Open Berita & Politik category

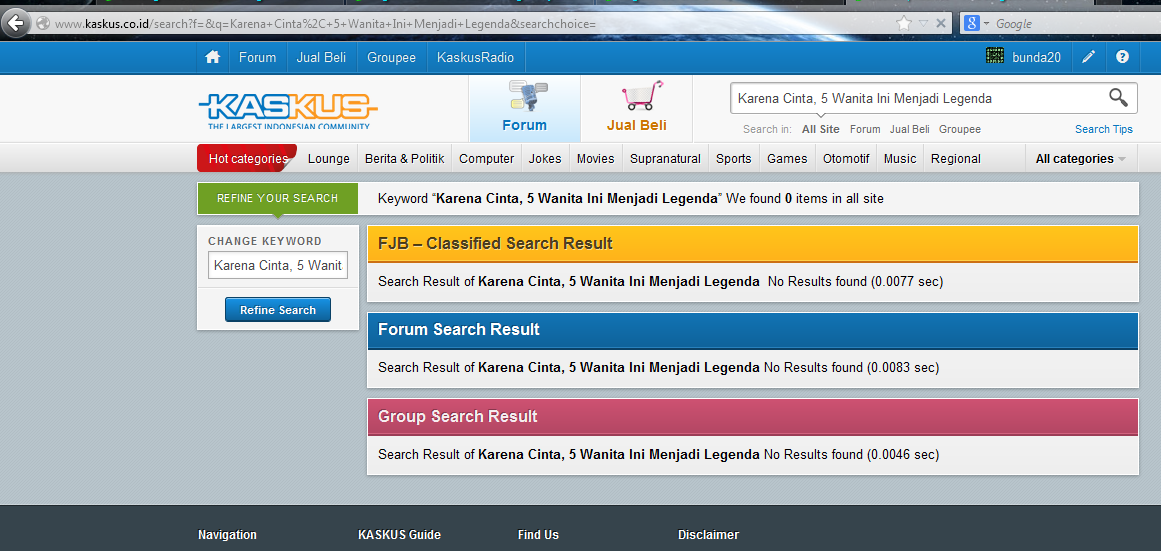[404, 158]
